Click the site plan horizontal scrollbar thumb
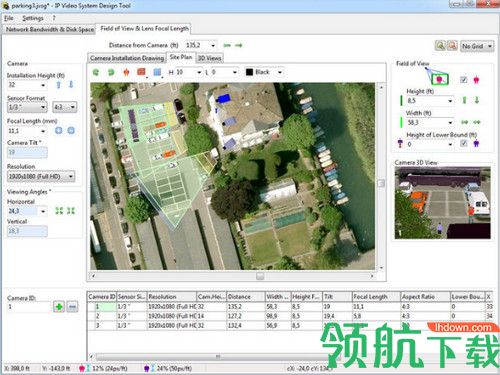 point(260,276)
